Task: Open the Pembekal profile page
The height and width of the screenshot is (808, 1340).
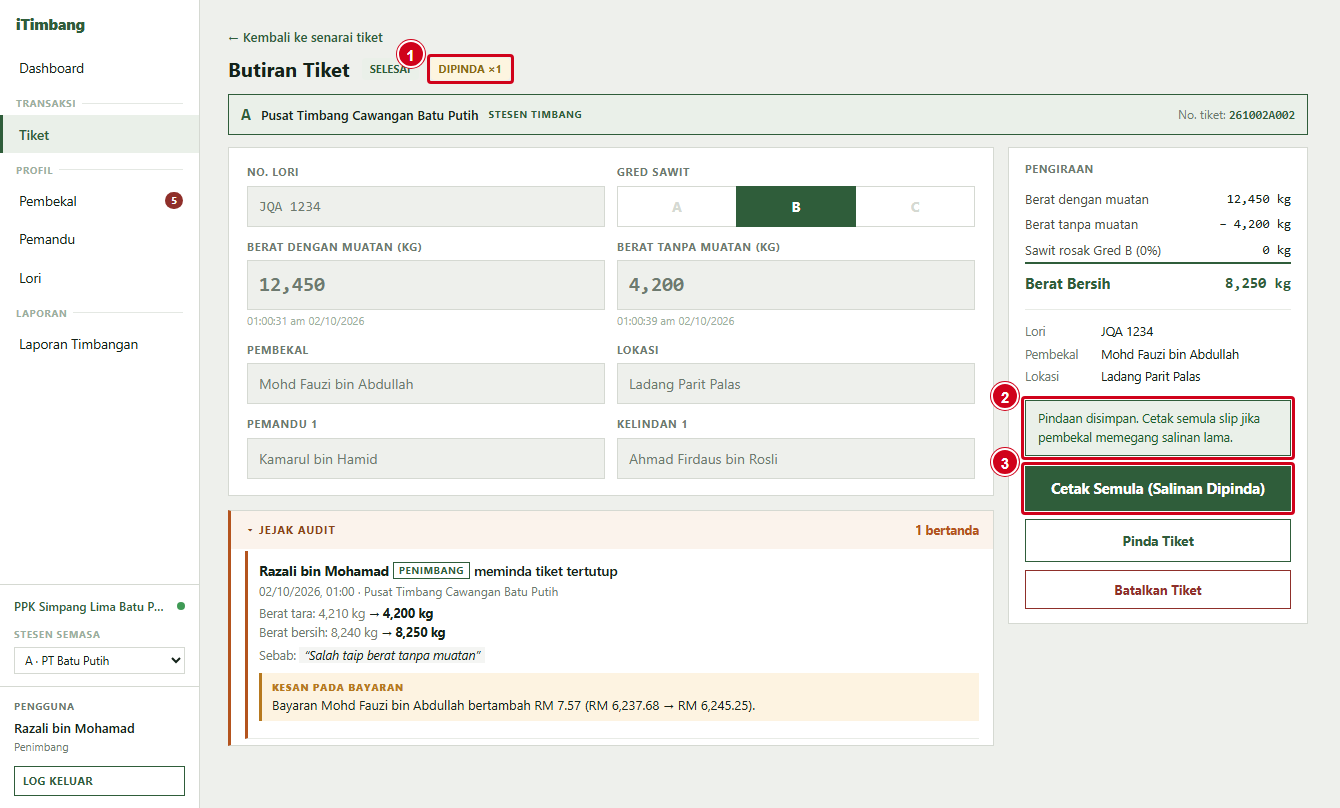Action: [x=100, y=201]
